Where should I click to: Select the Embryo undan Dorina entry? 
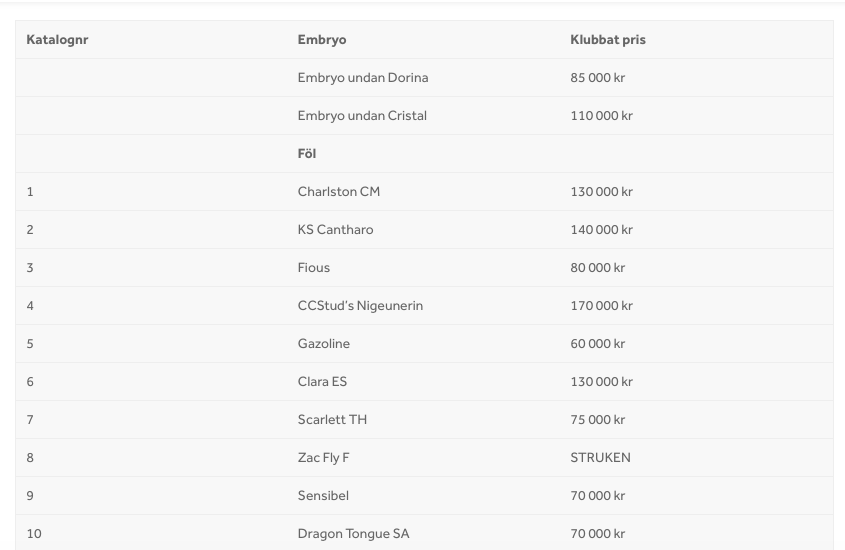point(363,78)
